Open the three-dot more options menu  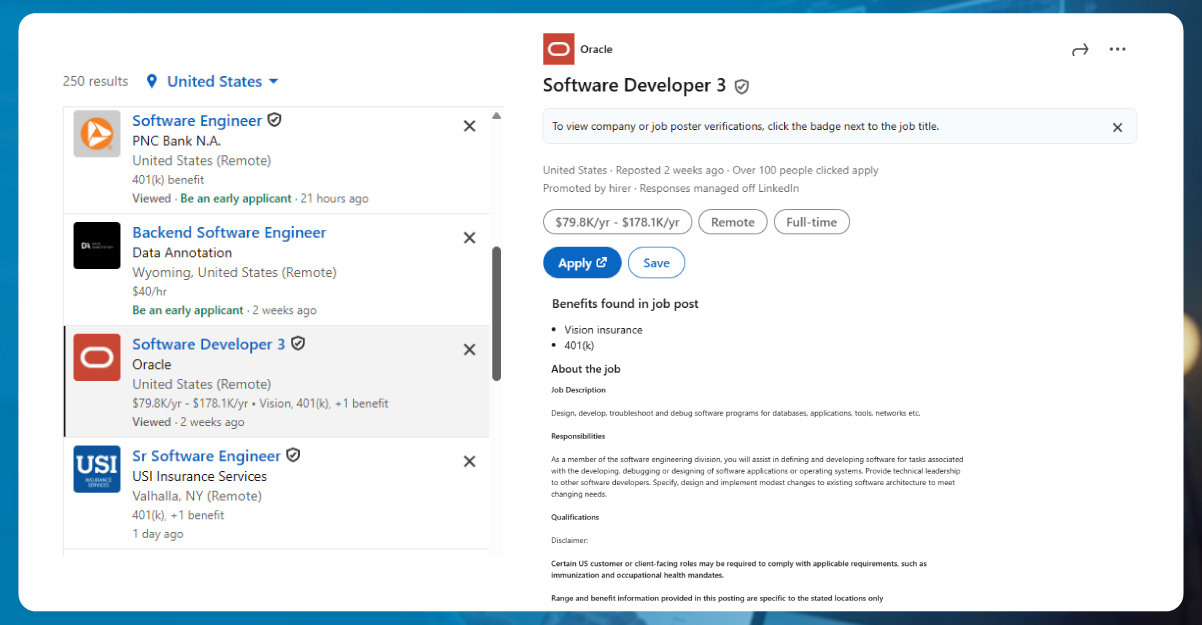pyautogui.click(x=1117, y=50)
